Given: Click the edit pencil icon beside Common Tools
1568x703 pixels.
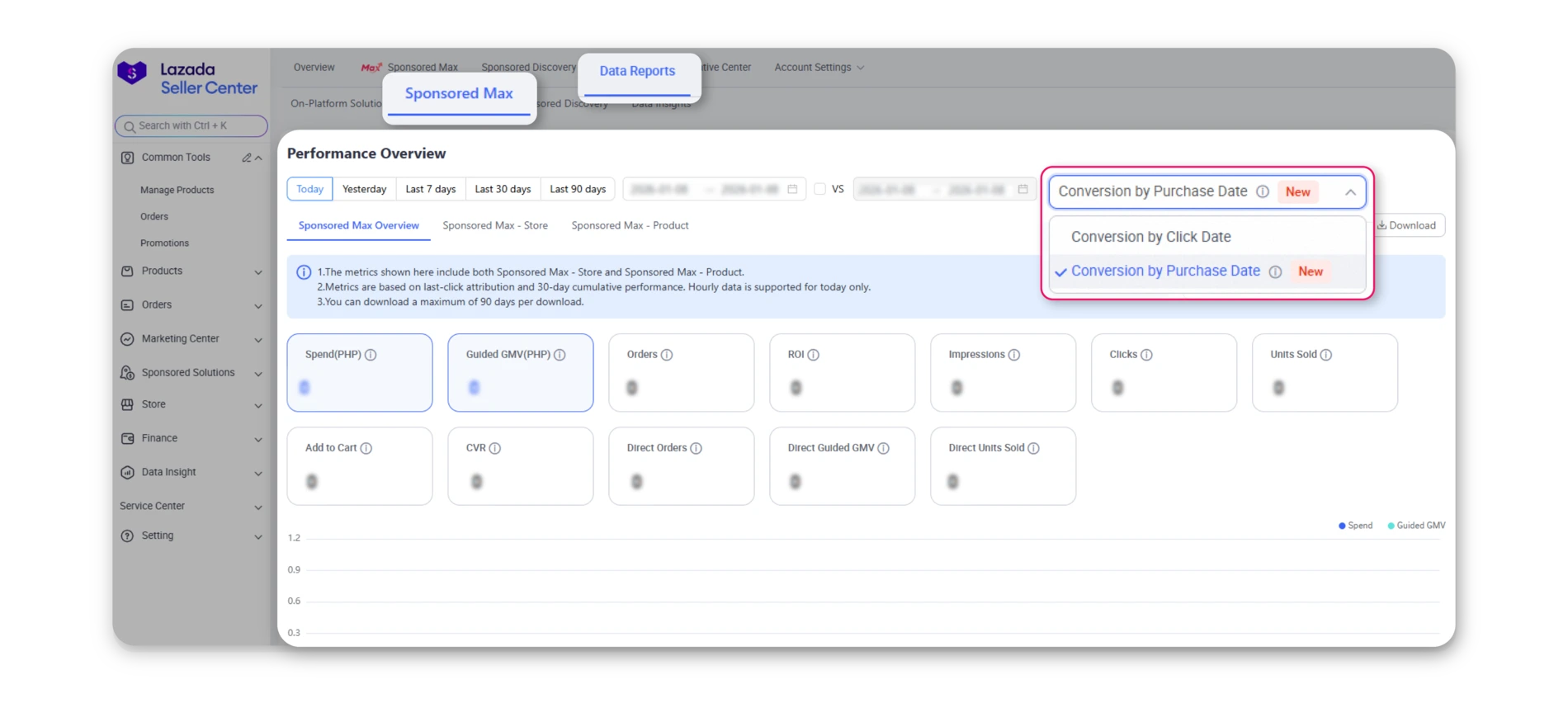Looking at the screenshot, I should coord(246,158).
